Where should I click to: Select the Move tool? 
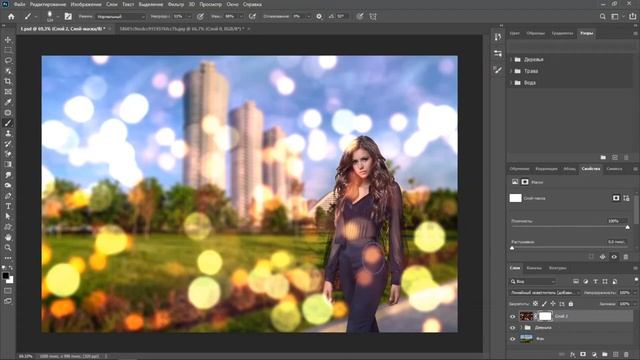point(8,40)
